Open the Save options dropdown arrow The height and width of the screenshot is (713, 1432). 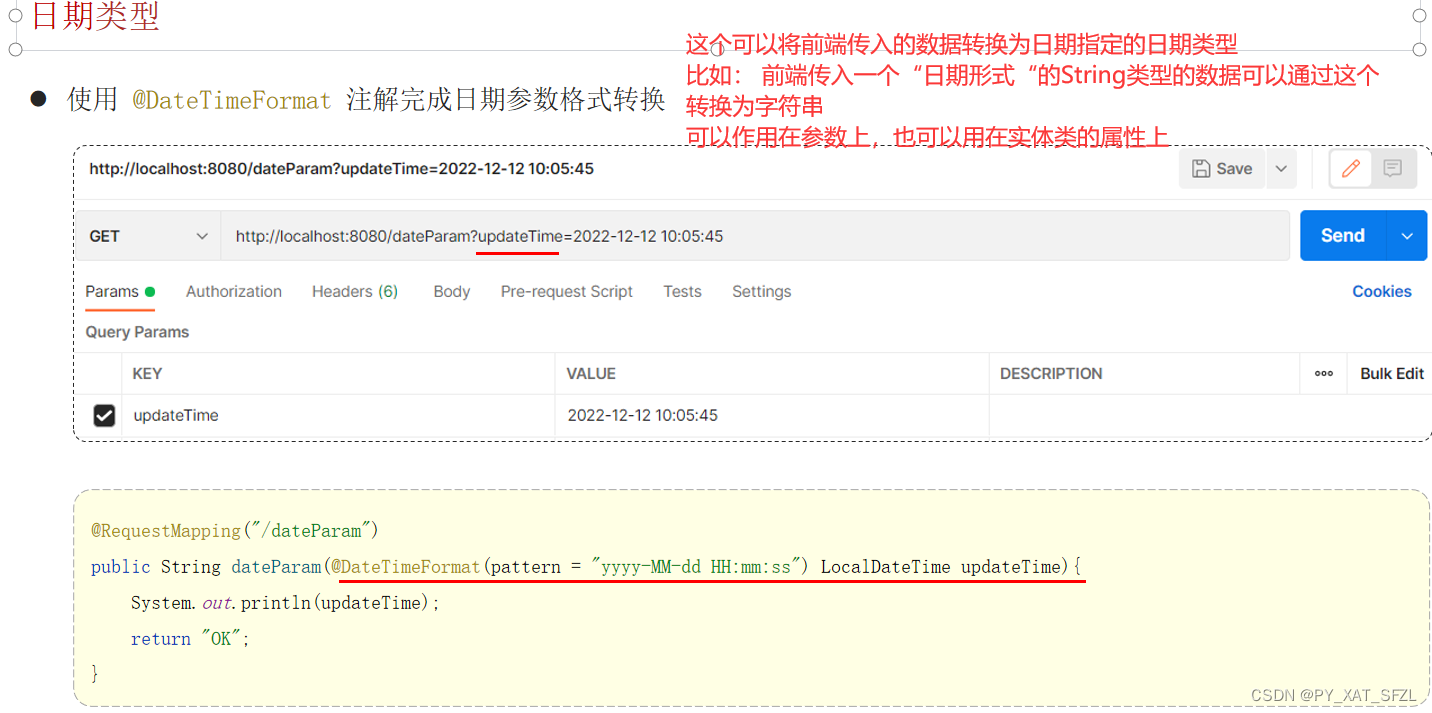click(x=1281, y=169)
